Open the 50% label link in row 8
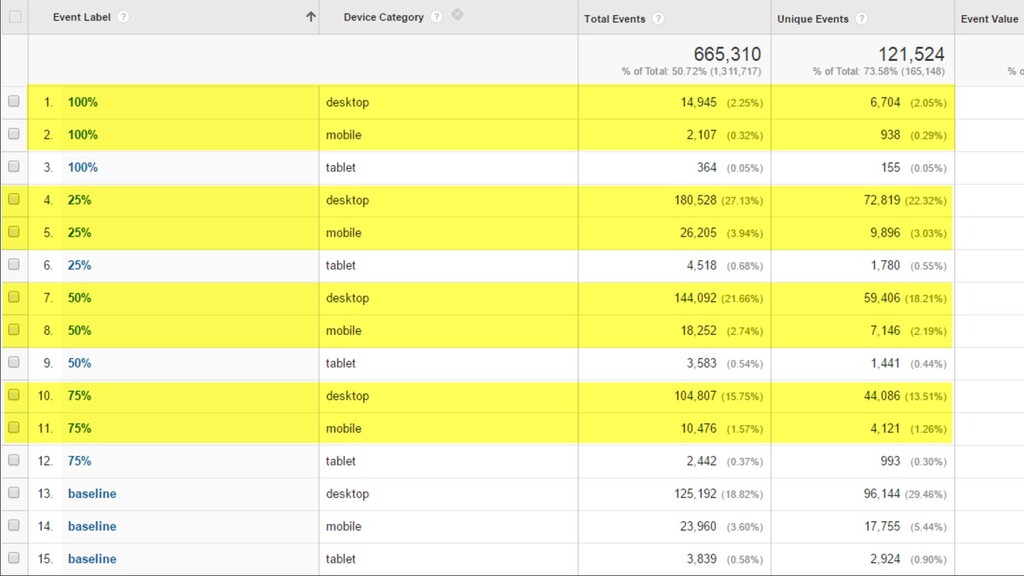 (x=80, y=331)
